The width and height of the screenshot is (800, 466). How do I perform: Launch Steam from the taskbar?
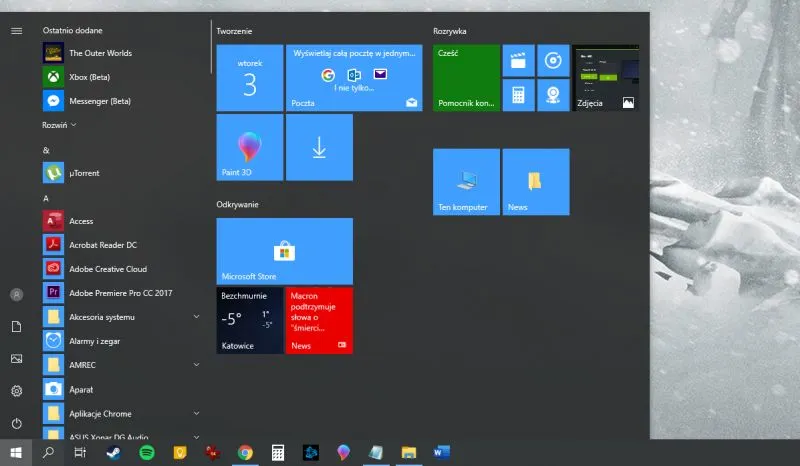(x=113, y=453)
